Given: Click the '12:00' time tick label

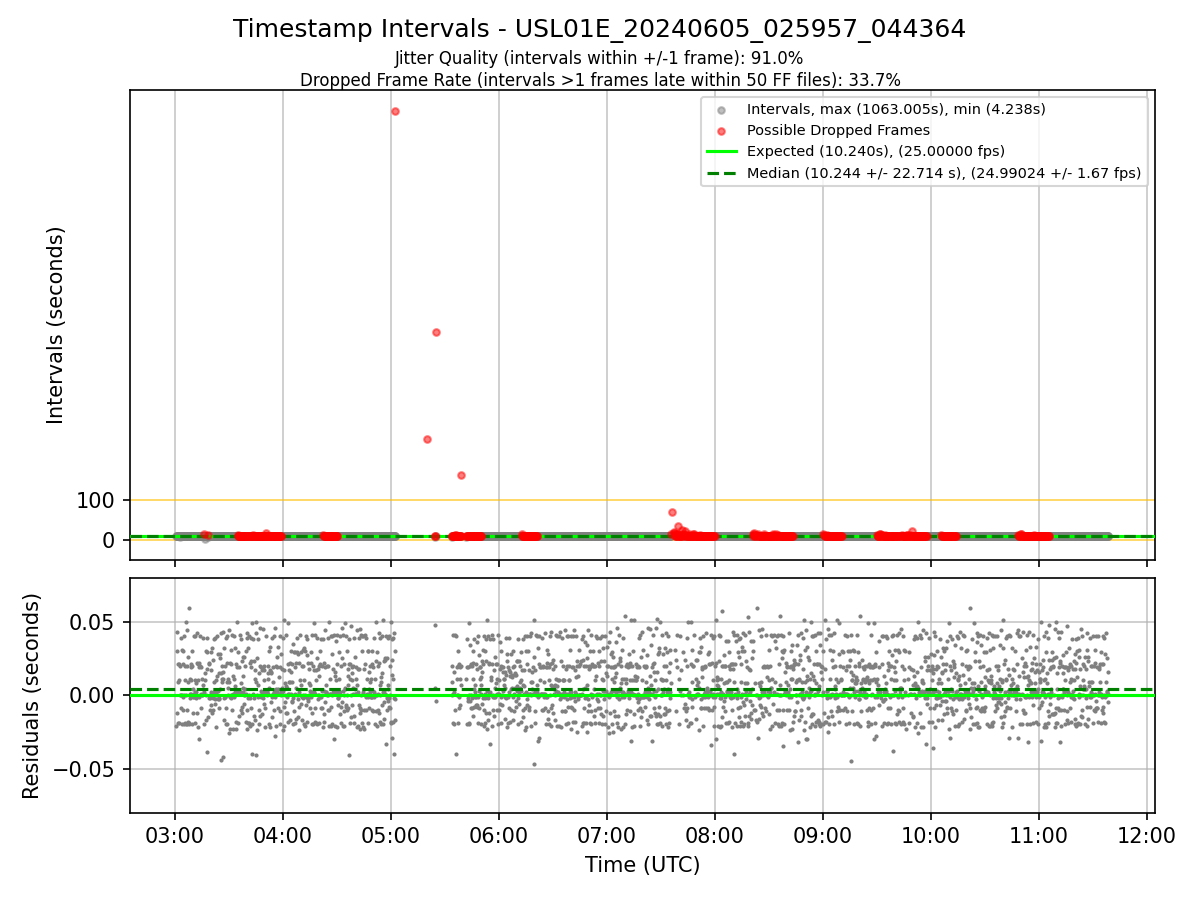Looking at the screenshot, I should tap(1147, 836).
